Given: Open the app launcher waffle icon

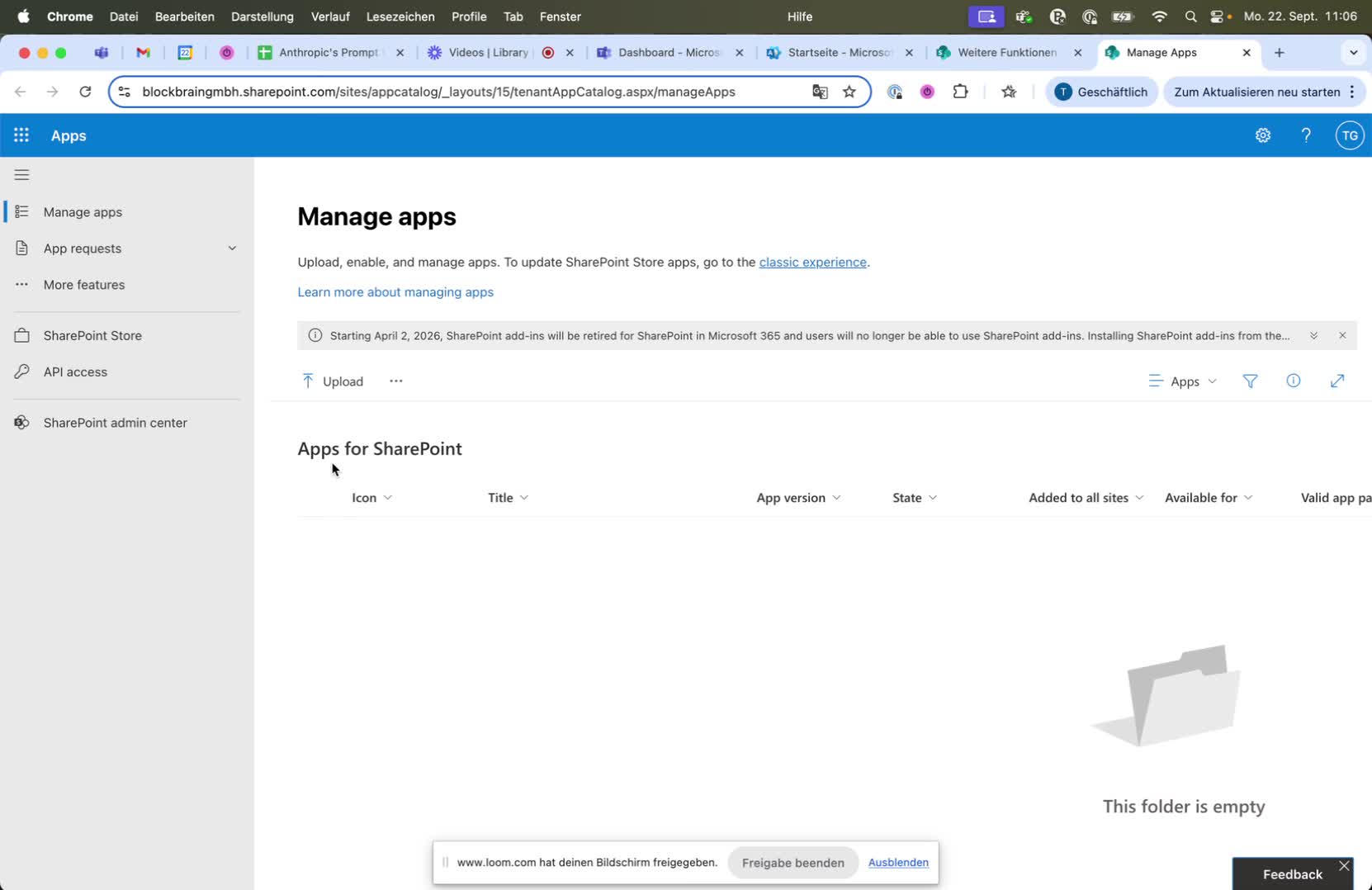Looking at the screenshot, I should (x=21, y=135).
